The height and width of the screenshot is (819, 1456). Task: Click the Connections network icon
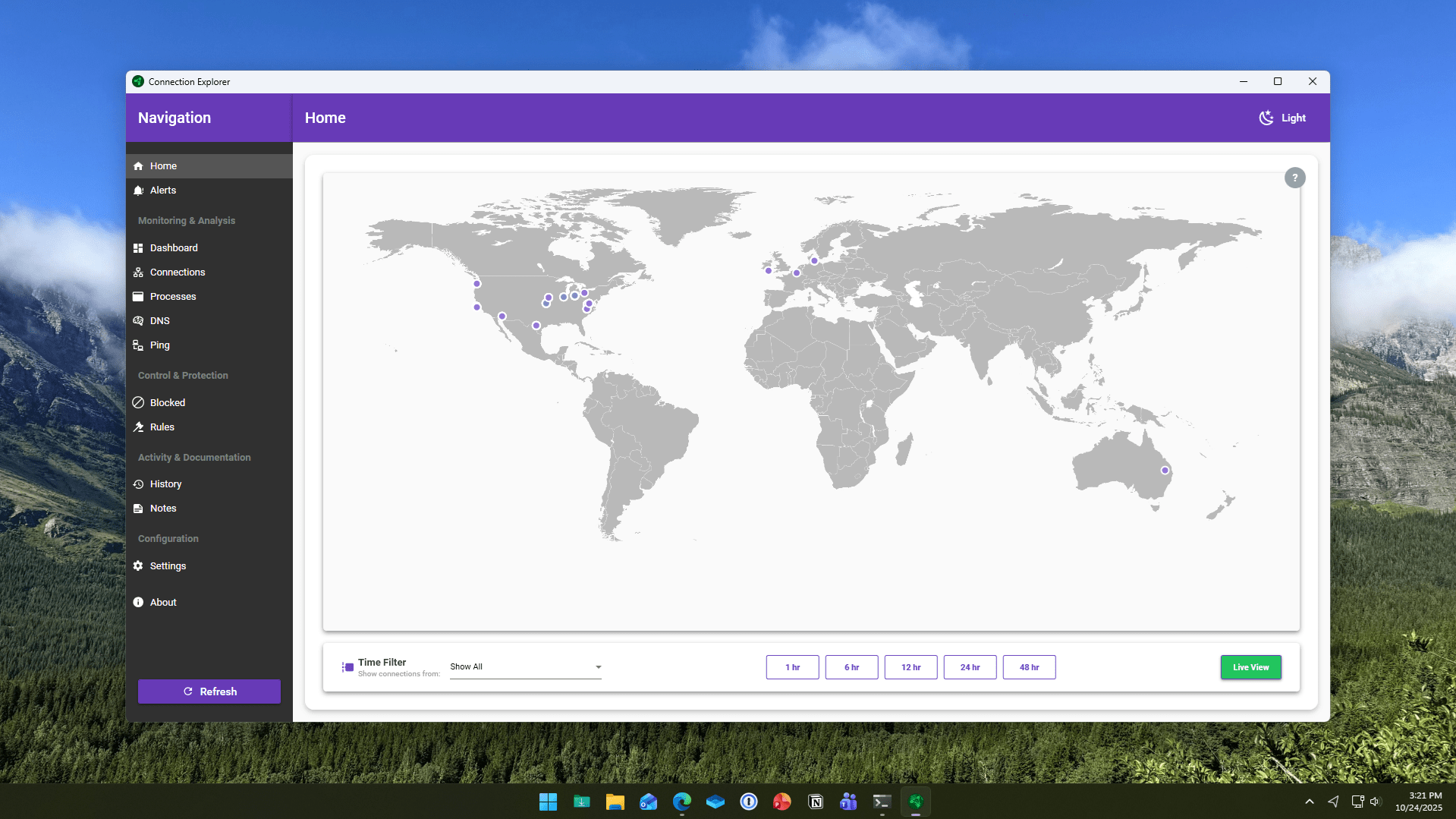click(138, 272)
